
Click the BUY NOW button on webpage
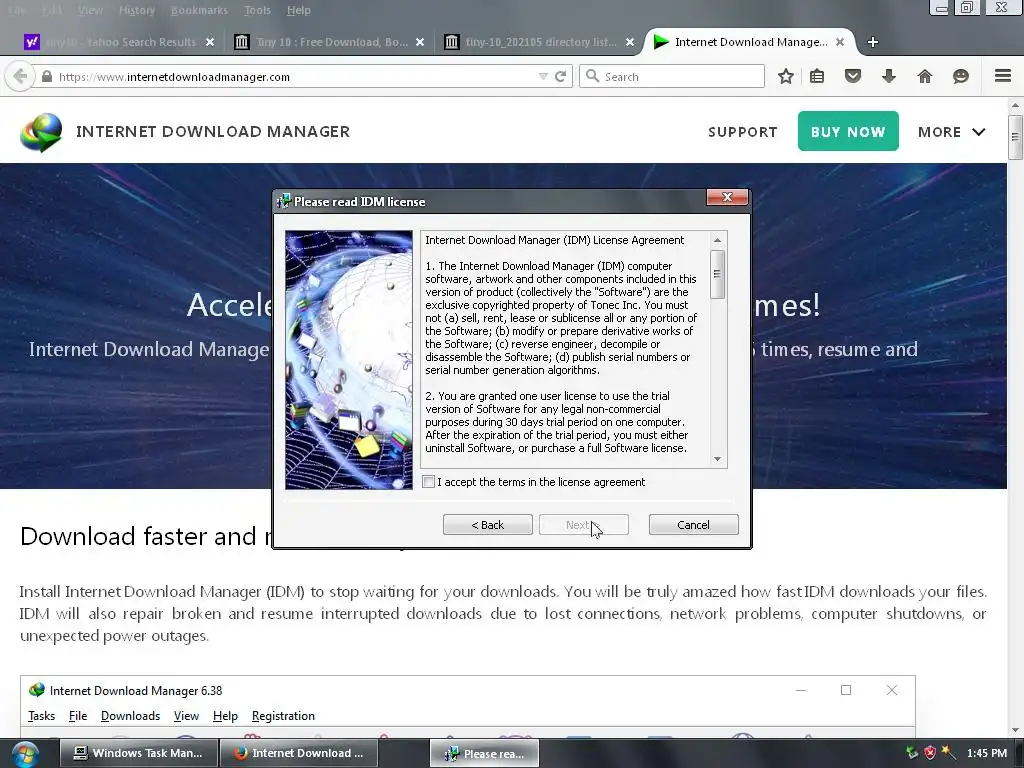pyautogui.click(x=848, y=131)
